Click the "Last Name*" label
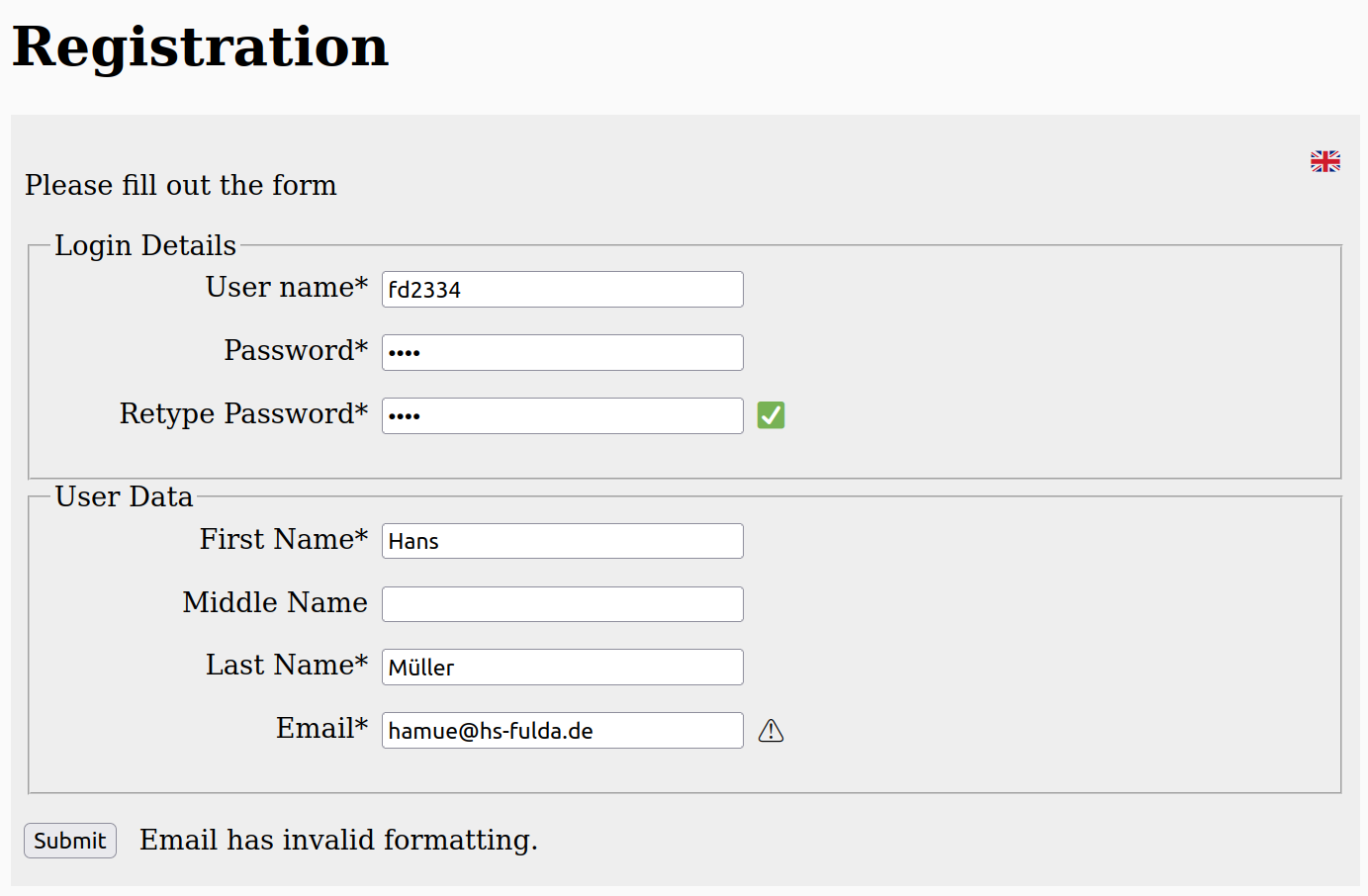Viewport: 1368px width, 896px height. 287,665
